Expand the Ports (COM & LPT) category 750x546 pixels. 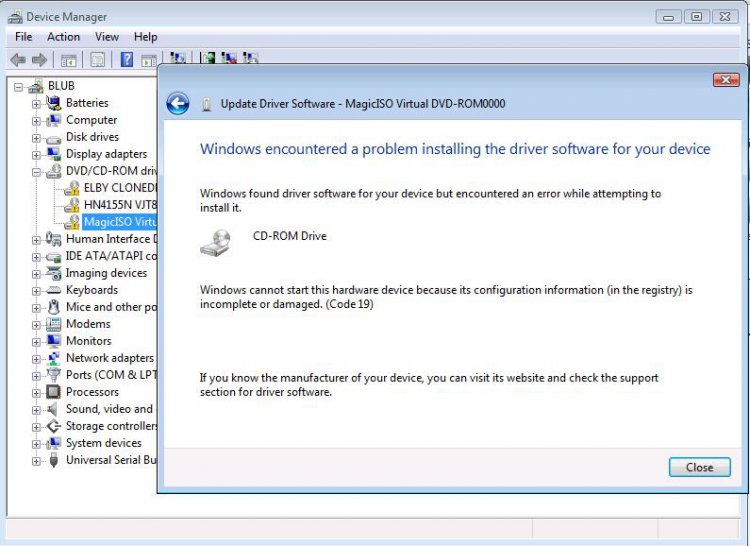[x=36, y=376]
